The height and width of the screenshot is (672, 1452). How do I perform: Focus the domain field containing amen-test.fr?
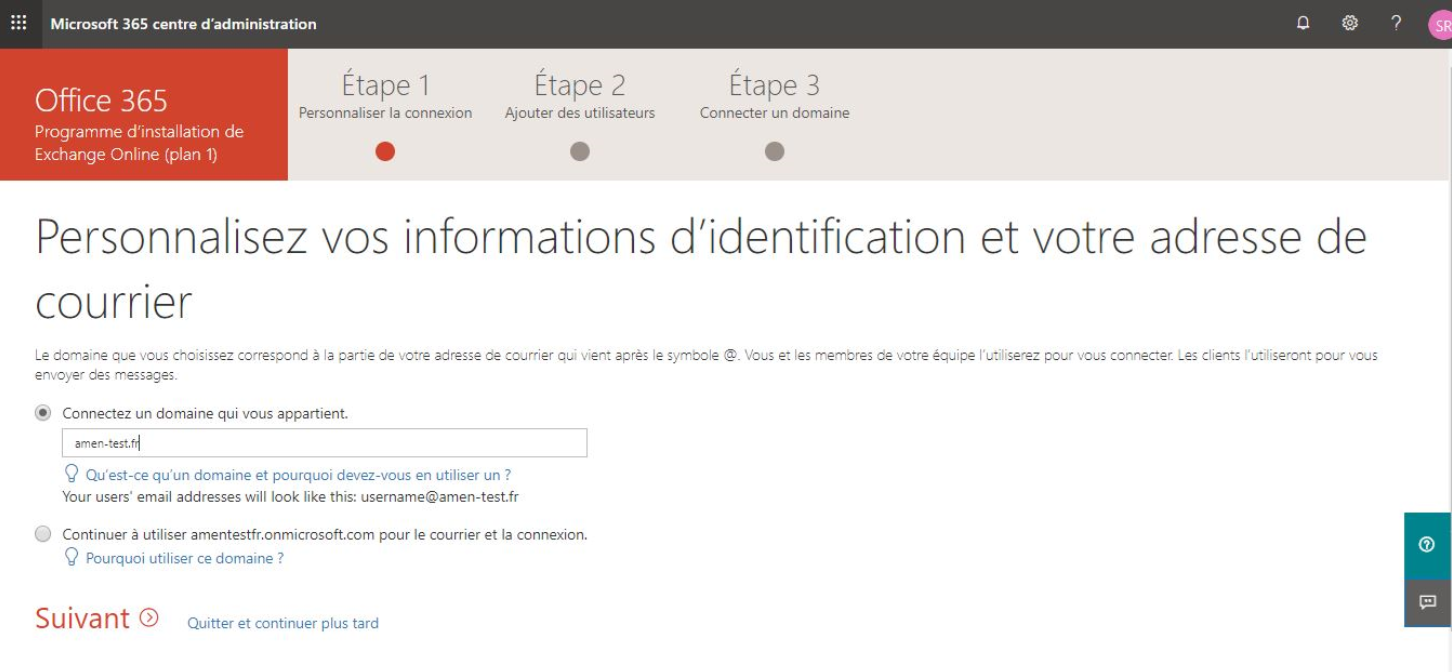point(325,443)
